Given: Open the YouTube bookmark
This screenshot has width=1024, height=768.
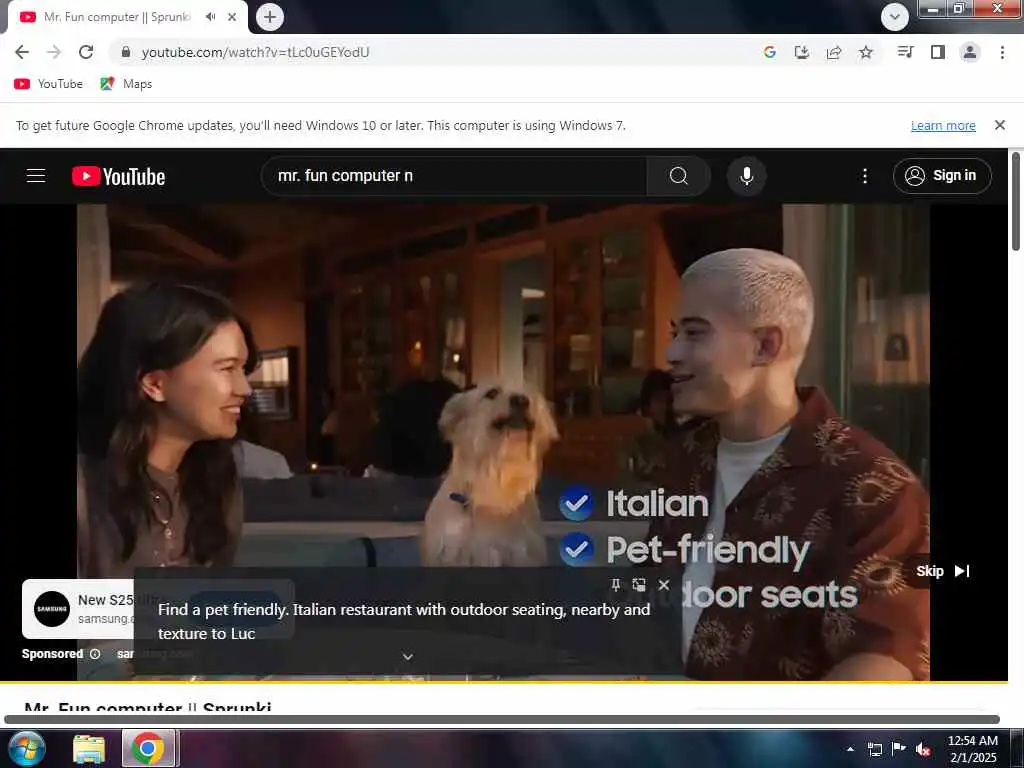Looking at the screenshot, I should pyautogui.click(x=49, y=84).
